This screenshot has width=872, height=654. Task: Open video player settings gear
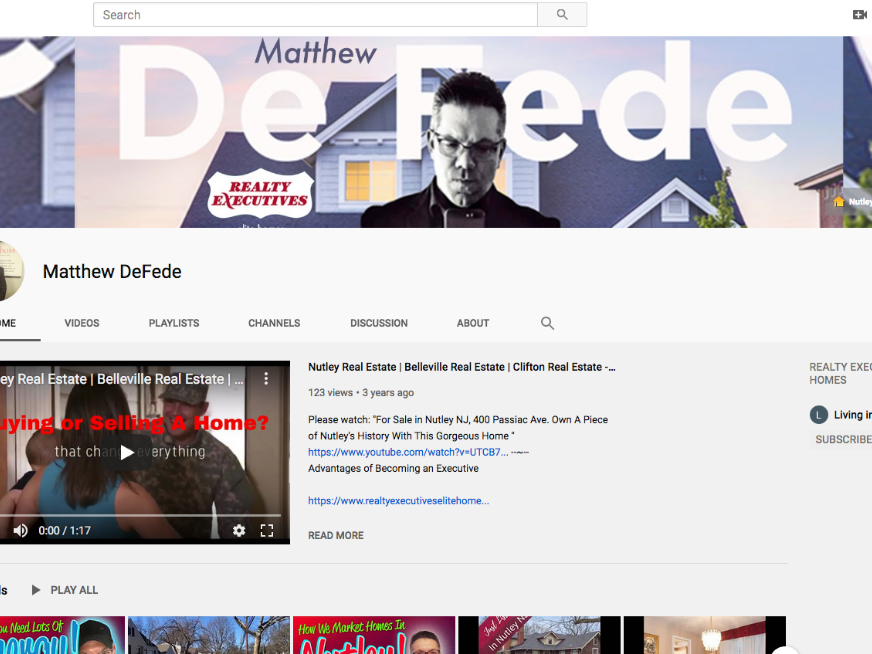(239, 531)
